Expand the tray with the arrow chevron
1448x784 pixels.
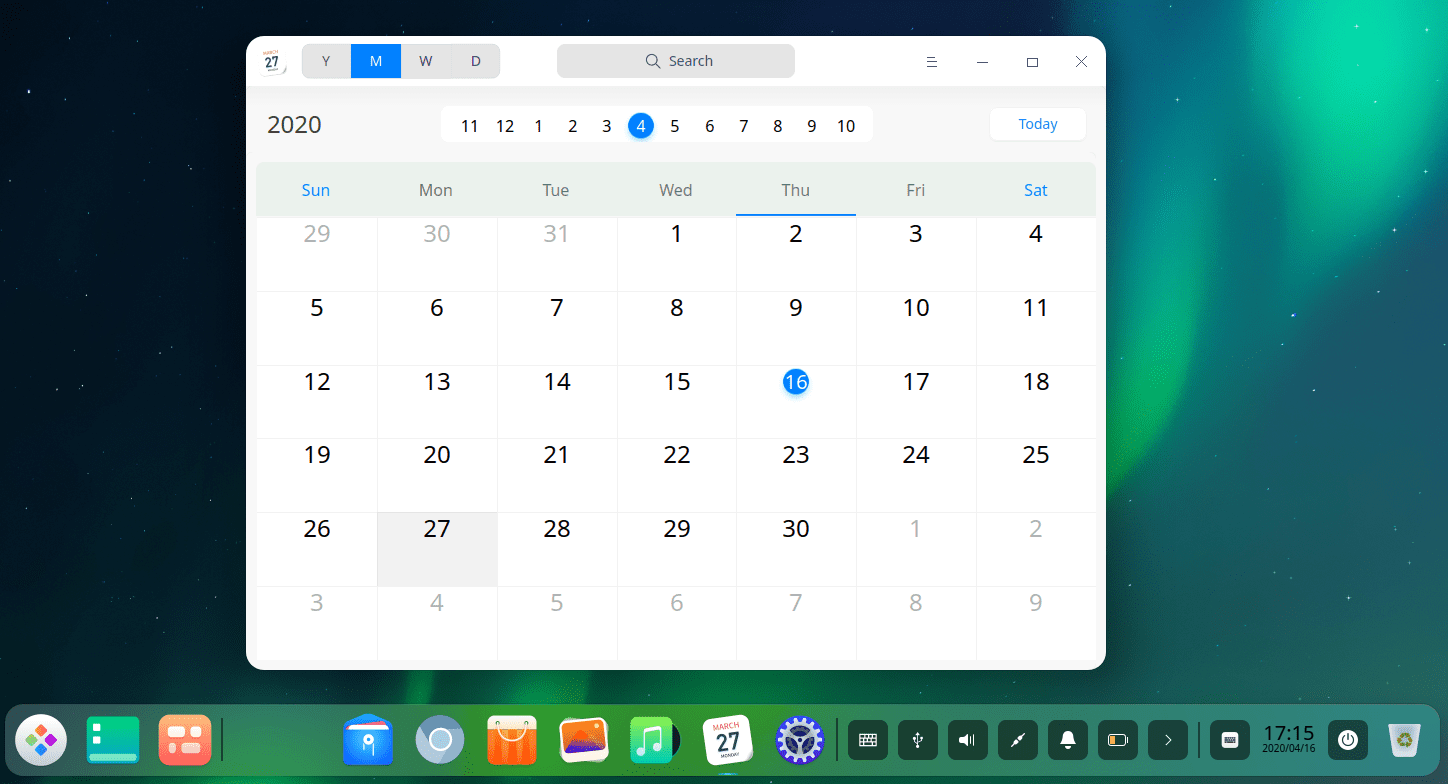(1167, 741)
